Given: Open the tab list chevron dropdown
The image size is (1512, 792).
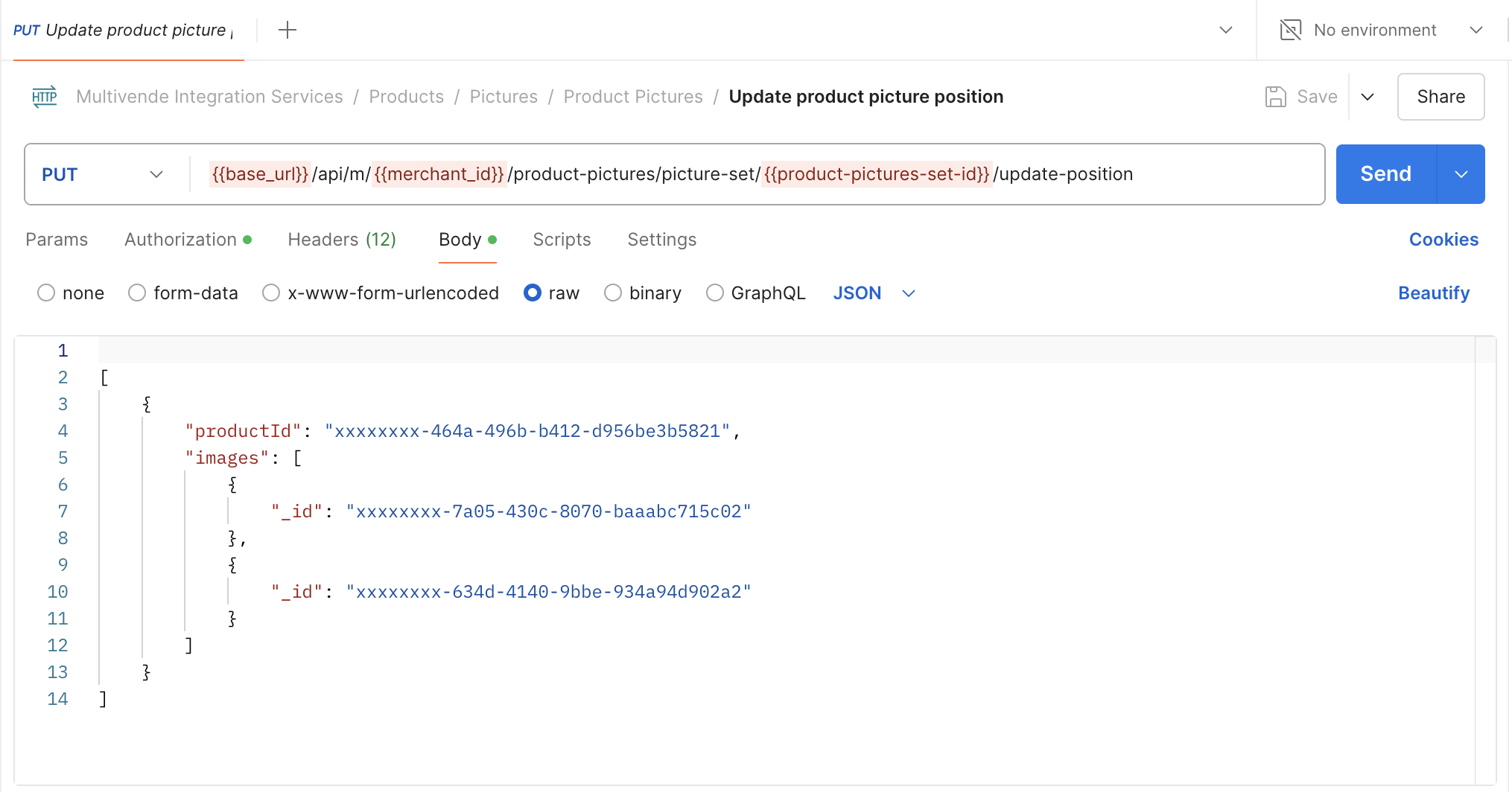Looking at the screenshot, I should click(x=1226, y=30).
